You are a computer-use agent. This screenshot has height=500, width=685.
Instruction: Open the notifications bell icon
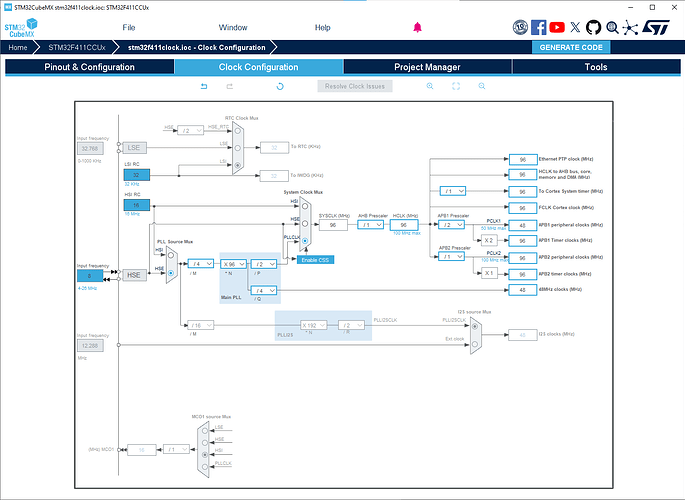417,28
